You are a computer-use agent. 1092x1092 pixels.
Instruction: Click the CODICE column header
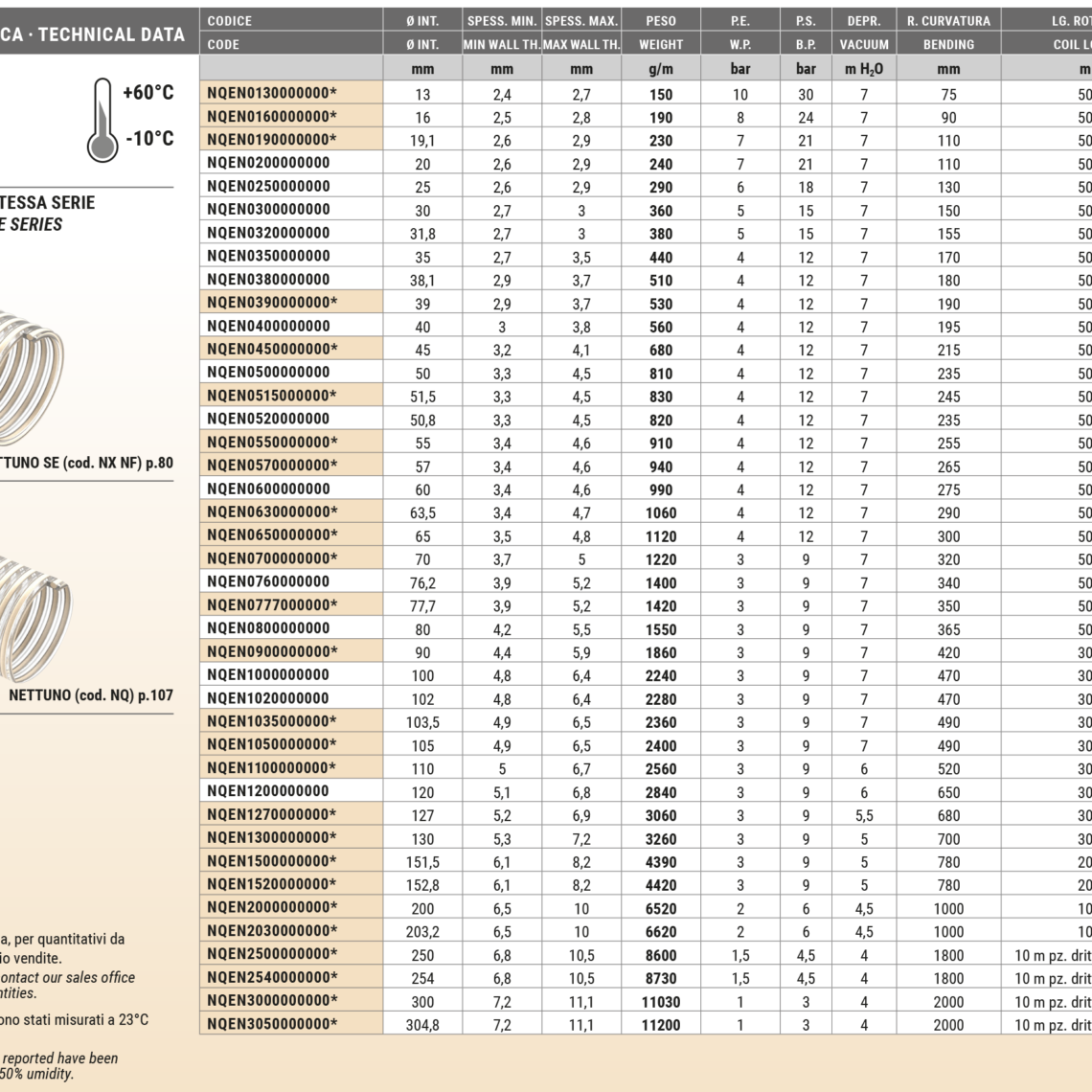(230, 20)
